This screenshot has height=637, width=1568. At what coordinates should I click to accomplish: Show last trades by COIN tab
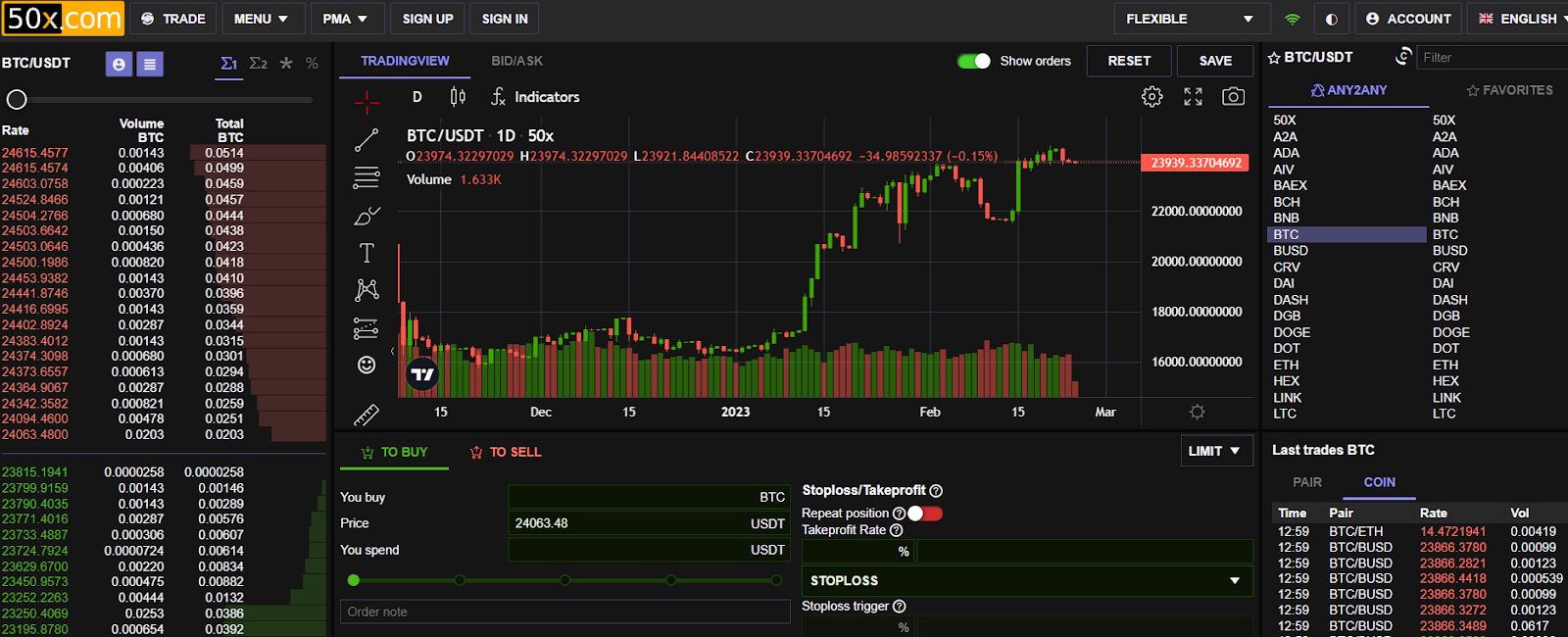click(x=1379, y=482)
